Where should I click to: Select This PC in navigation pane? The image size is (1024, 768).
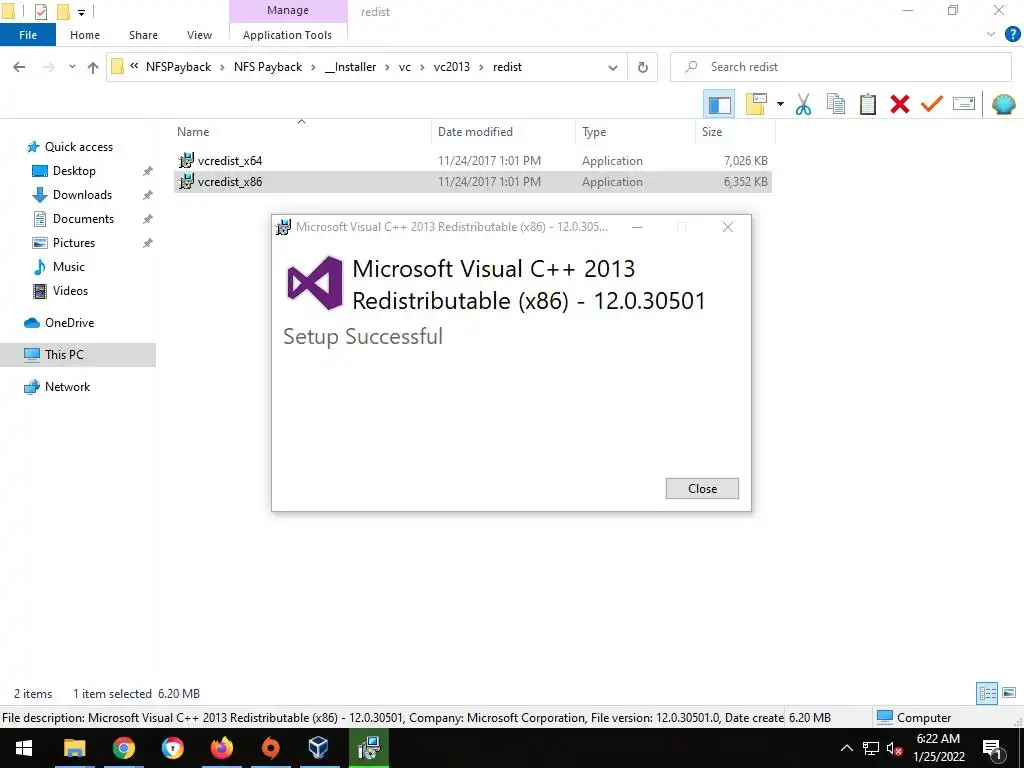click(78, 355)
